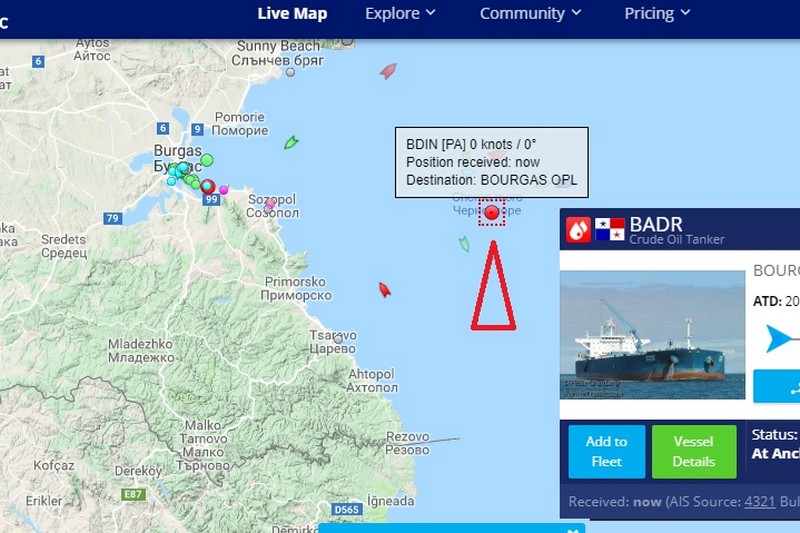Click the red crude oil tanker type icon

point(579,230)
